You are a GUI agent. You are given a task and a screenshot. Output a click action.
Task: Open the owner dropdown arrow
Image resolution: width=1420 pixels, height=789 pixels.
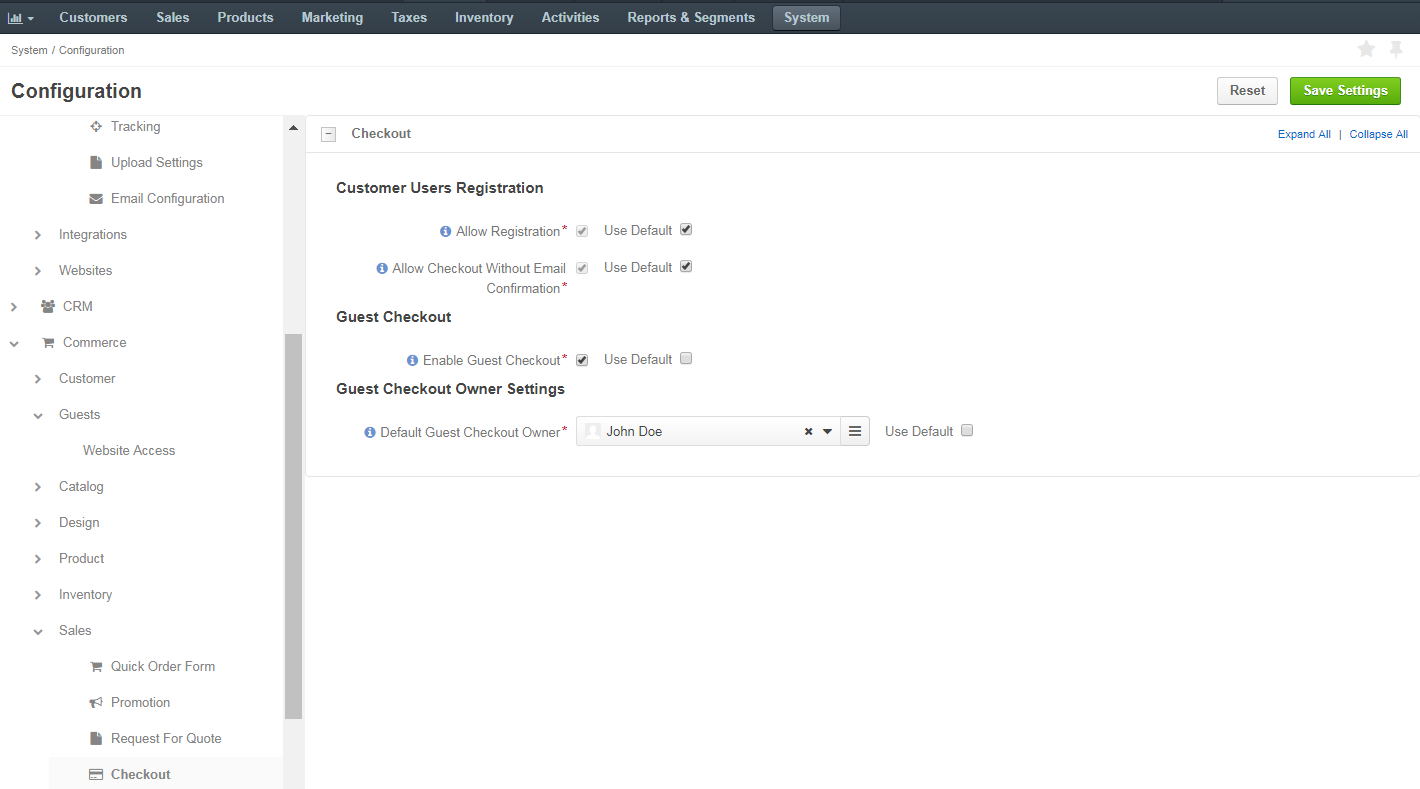(x=827, y=432)
